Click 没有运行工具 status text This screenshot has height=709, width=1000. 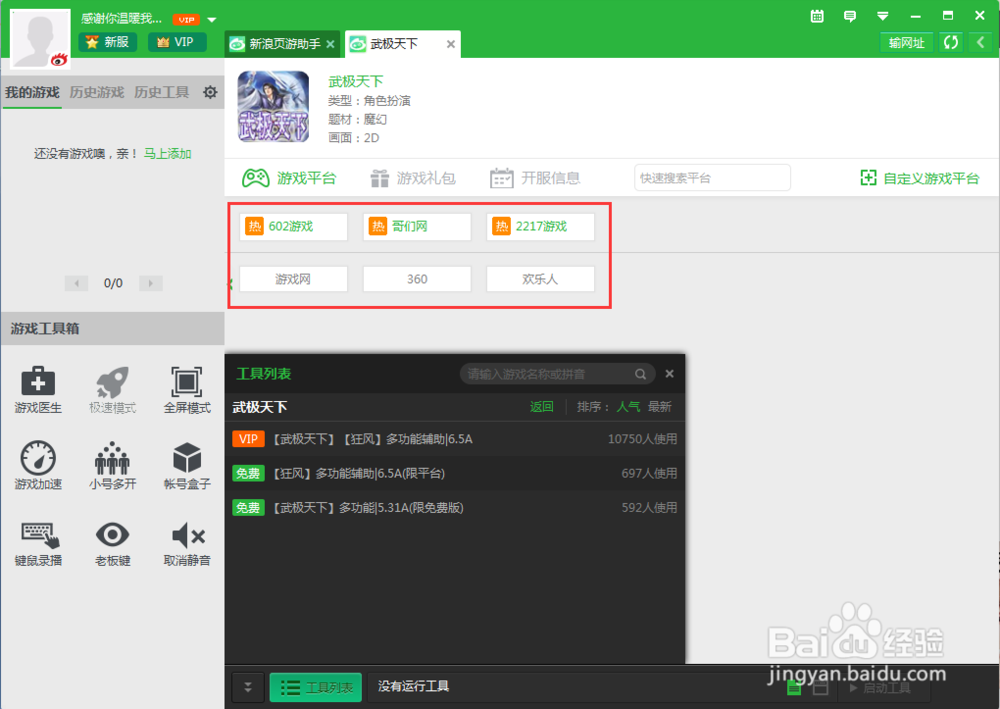(x=413, y=686)
